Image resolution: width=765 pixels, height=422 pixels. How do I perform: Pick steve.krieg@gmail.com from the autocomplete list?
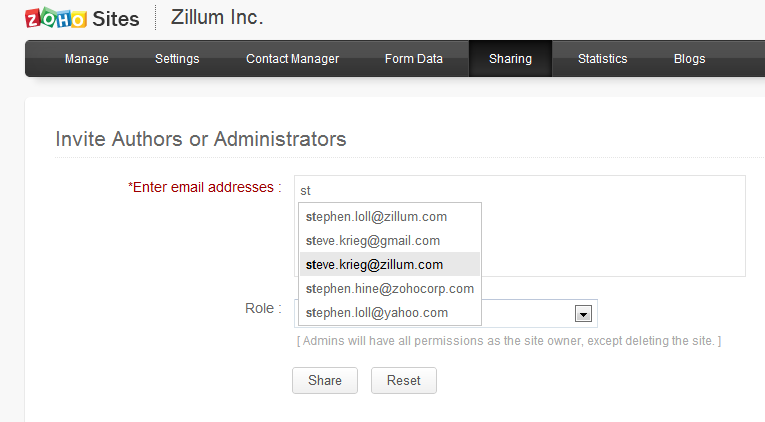[x=374, y=240]
